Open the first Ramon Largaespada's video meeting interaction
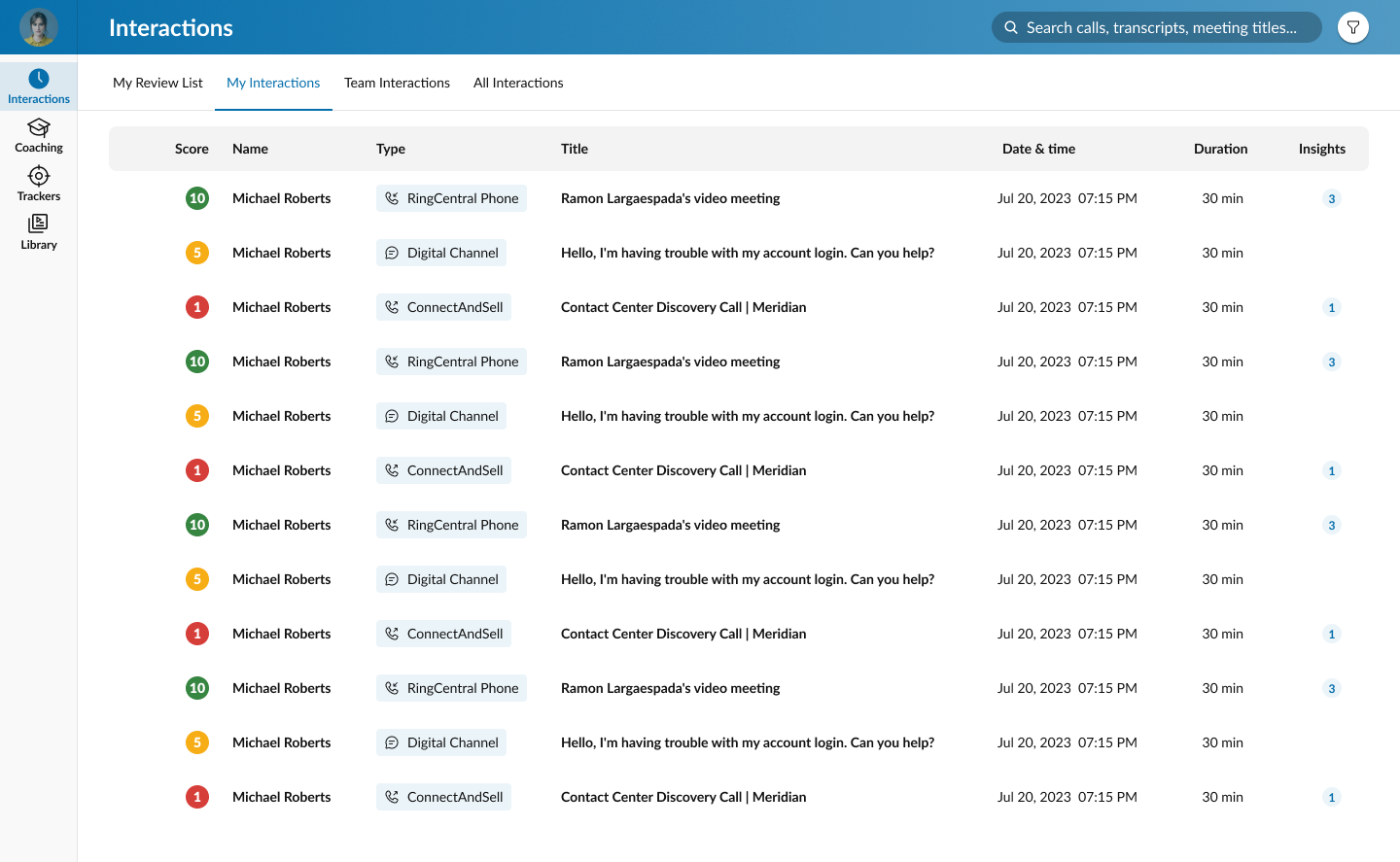 [x=671, y=197]
